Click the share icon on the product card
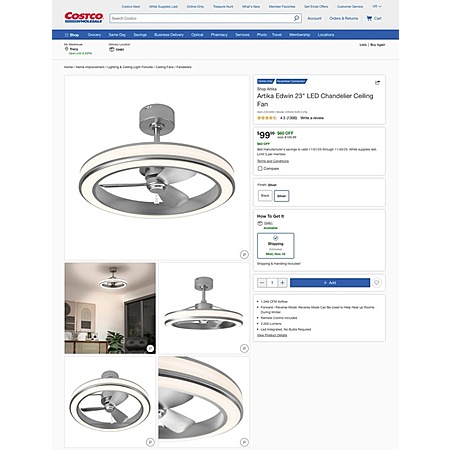 pos(377,83)
